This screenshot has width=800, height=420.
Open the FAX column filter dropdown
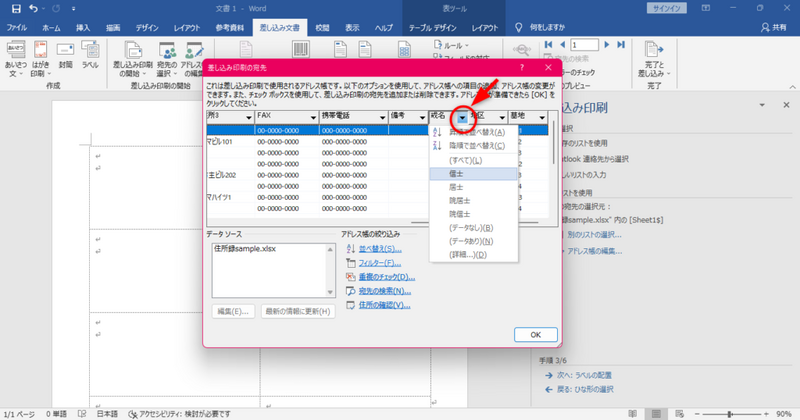click(x=313, y=117)
